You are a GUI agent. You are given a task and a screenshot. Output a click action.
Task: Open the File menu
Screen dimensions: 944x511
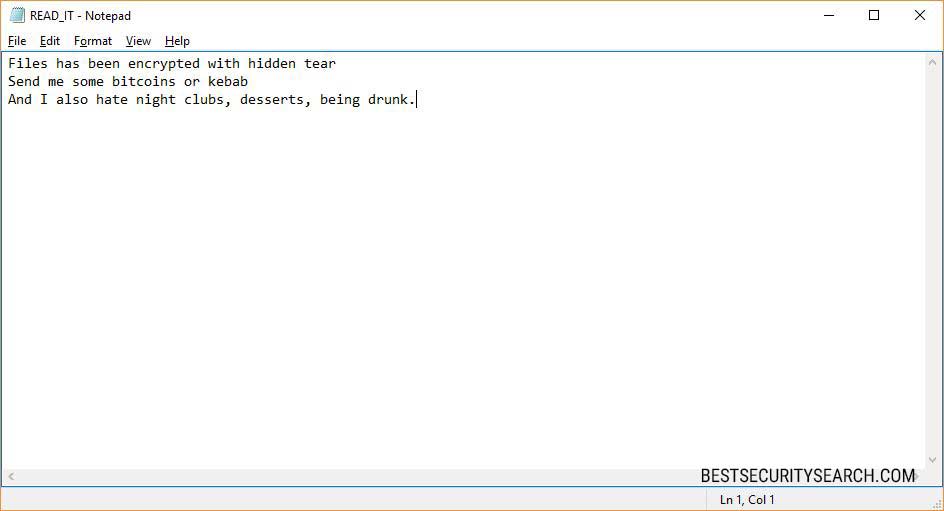17,41
